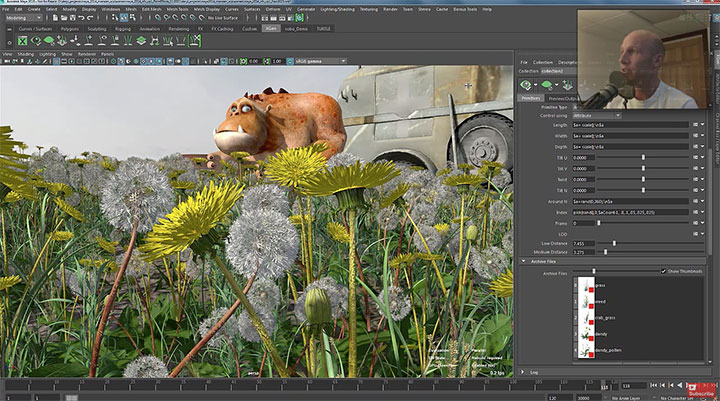Select the Primitives tab in XGen panel

pos(531,98)
